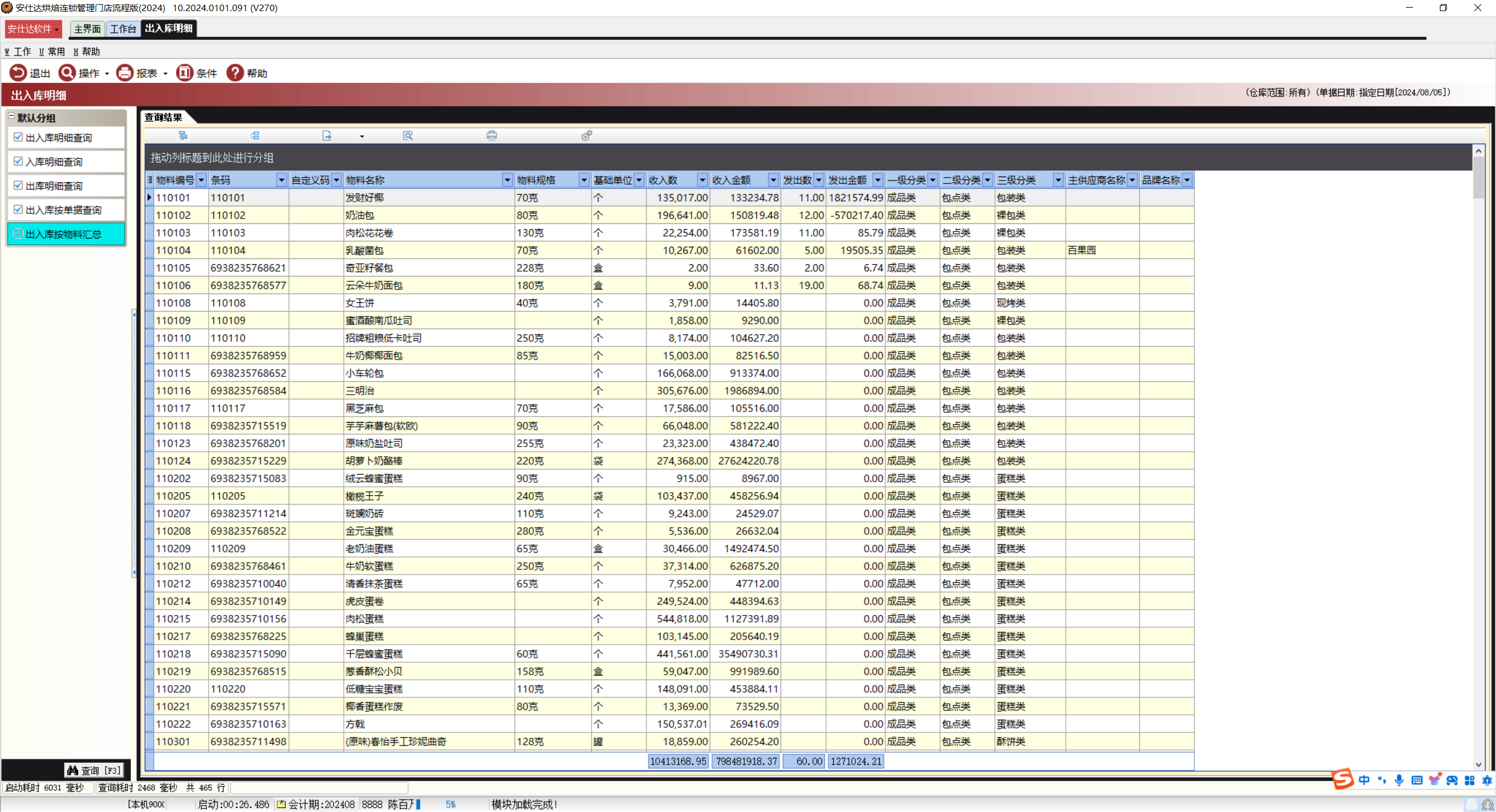Viewport: 1496px width, 812px height.
Task: Toggle the 出入库按单据查询 checkbox
Action: [x=18, y=209]
